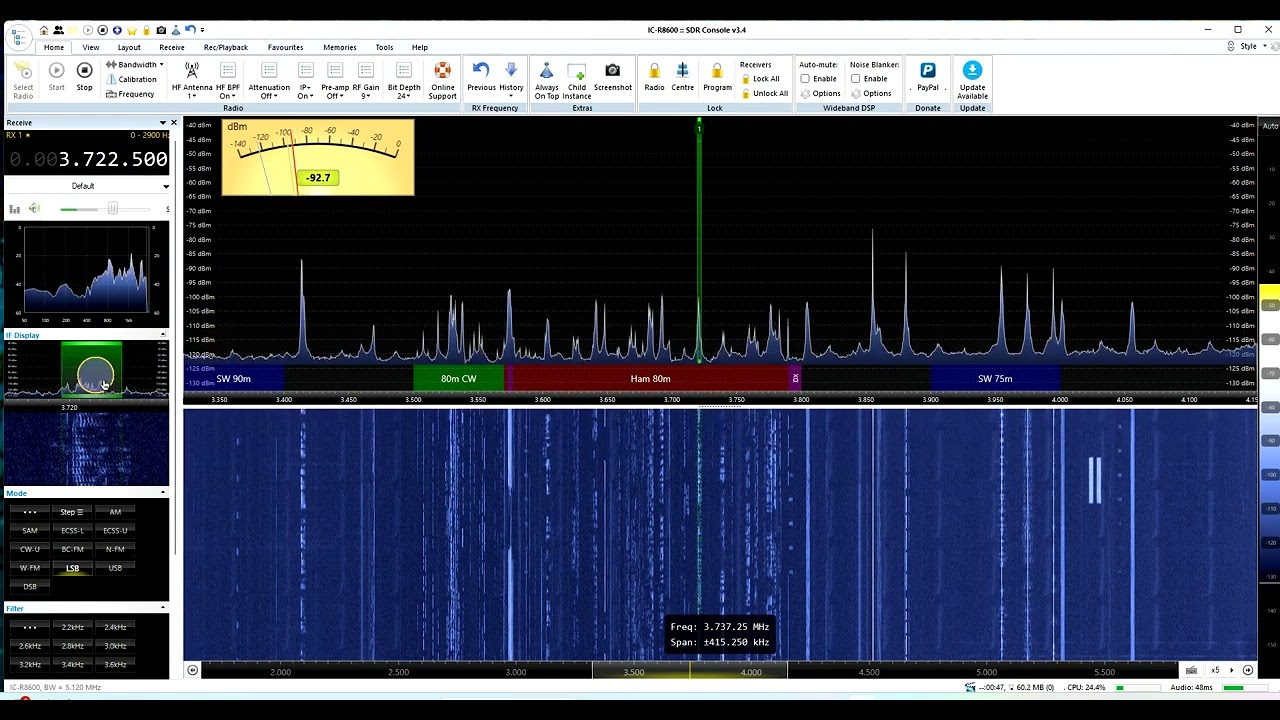Image resolution: width=1280 pixels, height=720 pixels.
Task: Click the Program lock icon
Action: click(x=717, y=76)
